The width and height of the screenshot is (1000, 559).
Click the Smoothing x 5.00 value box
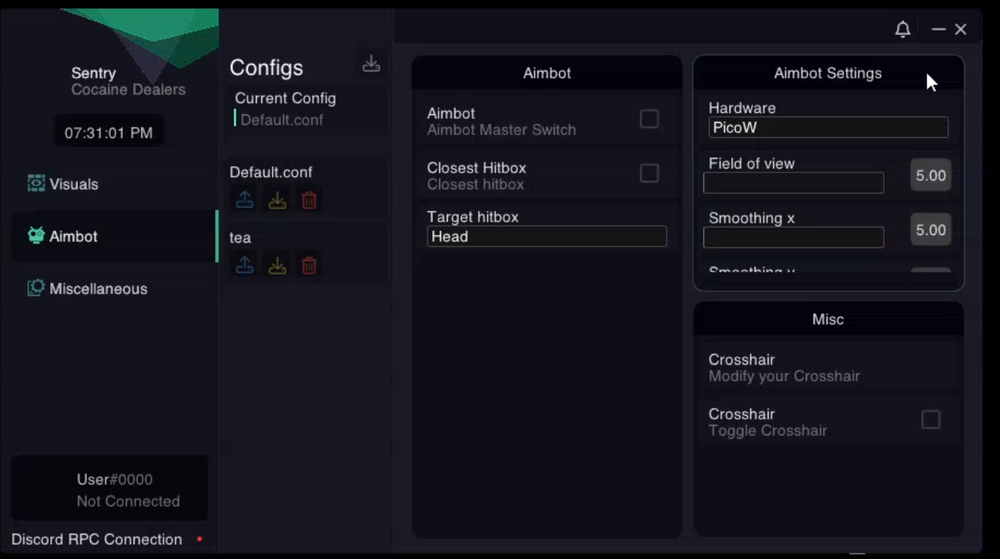point(930,229)
